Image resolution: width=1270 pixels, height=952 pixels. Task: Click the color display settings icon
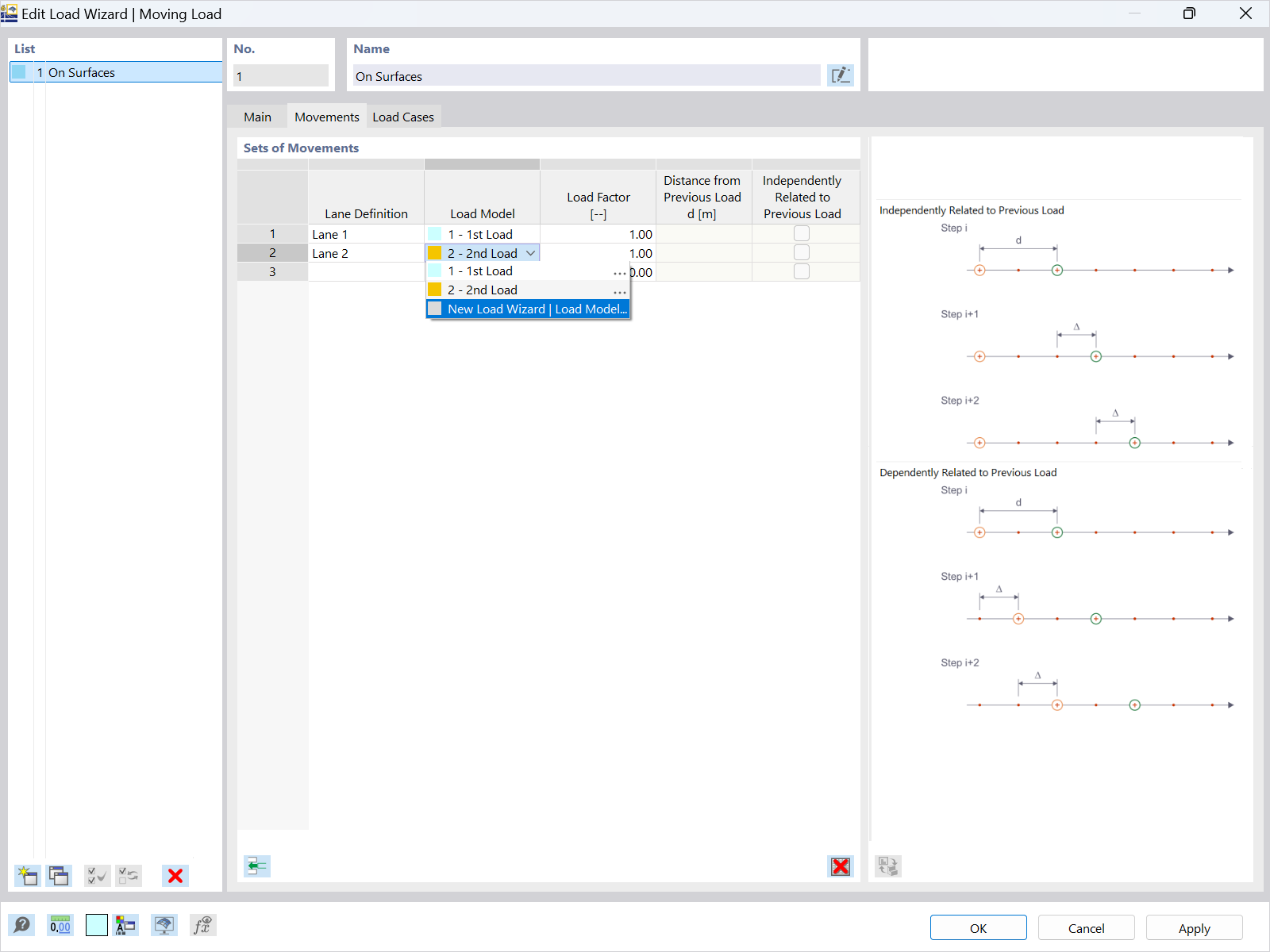pyautogui.click(x=126, y=925)
